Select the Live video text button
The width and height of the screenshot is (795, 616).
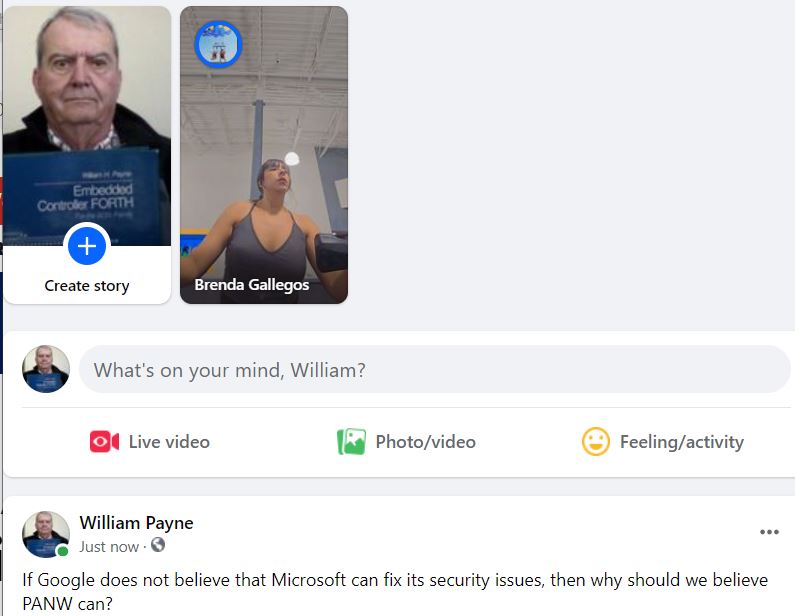(x=169, y=442)
